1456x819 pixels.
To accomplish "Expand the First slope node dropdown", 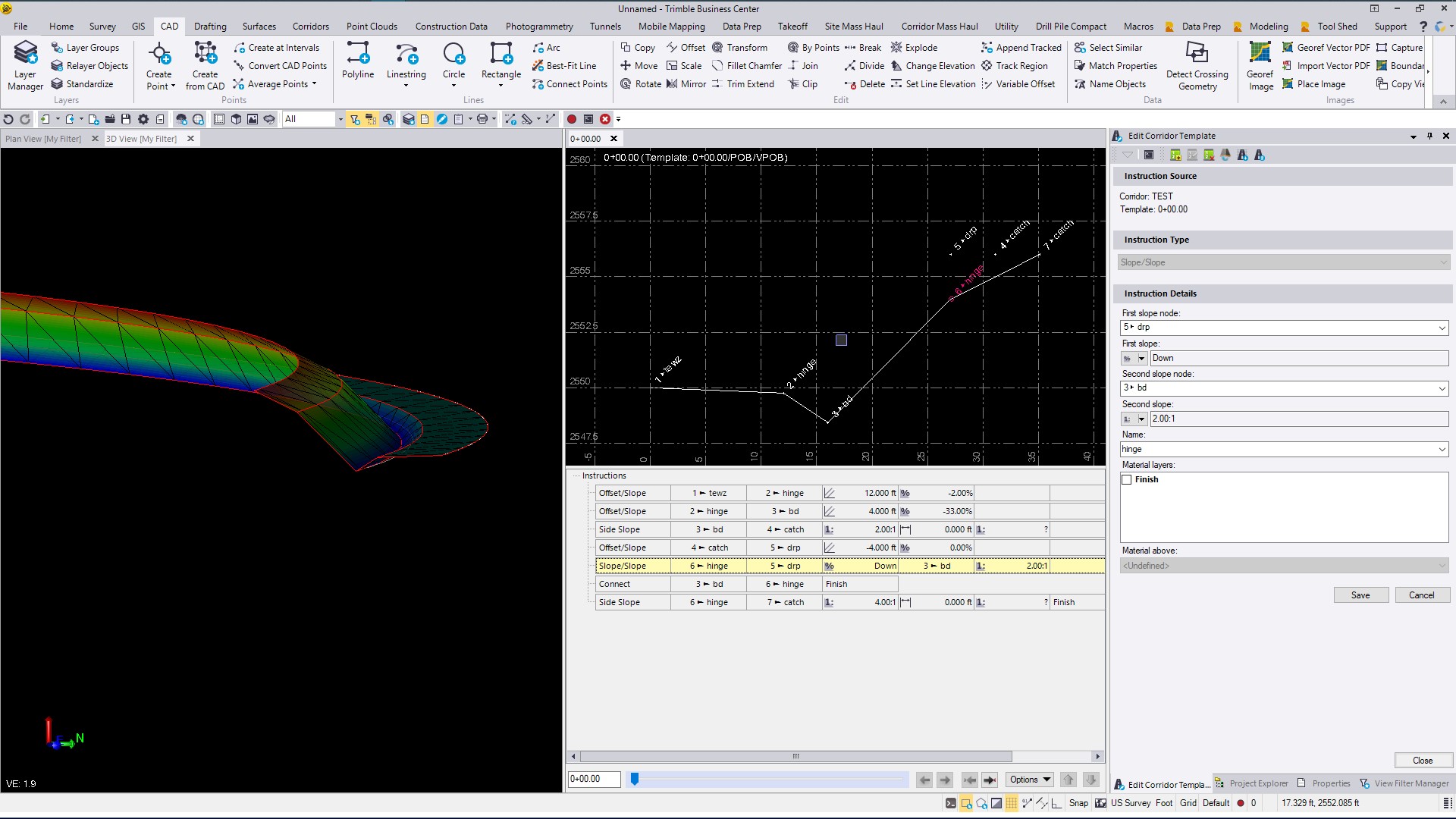I will (1442, 328).
